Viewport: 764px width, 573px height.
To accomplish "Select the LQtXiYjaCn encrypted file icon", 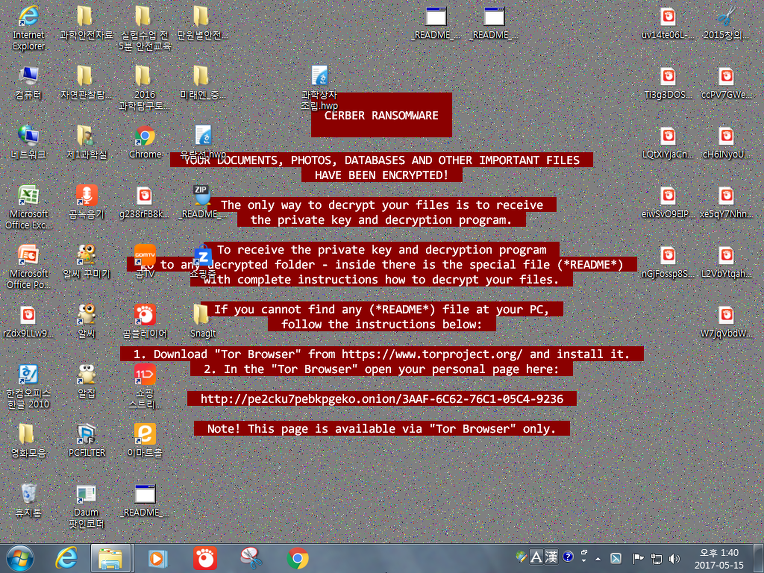I will point(668,142).
